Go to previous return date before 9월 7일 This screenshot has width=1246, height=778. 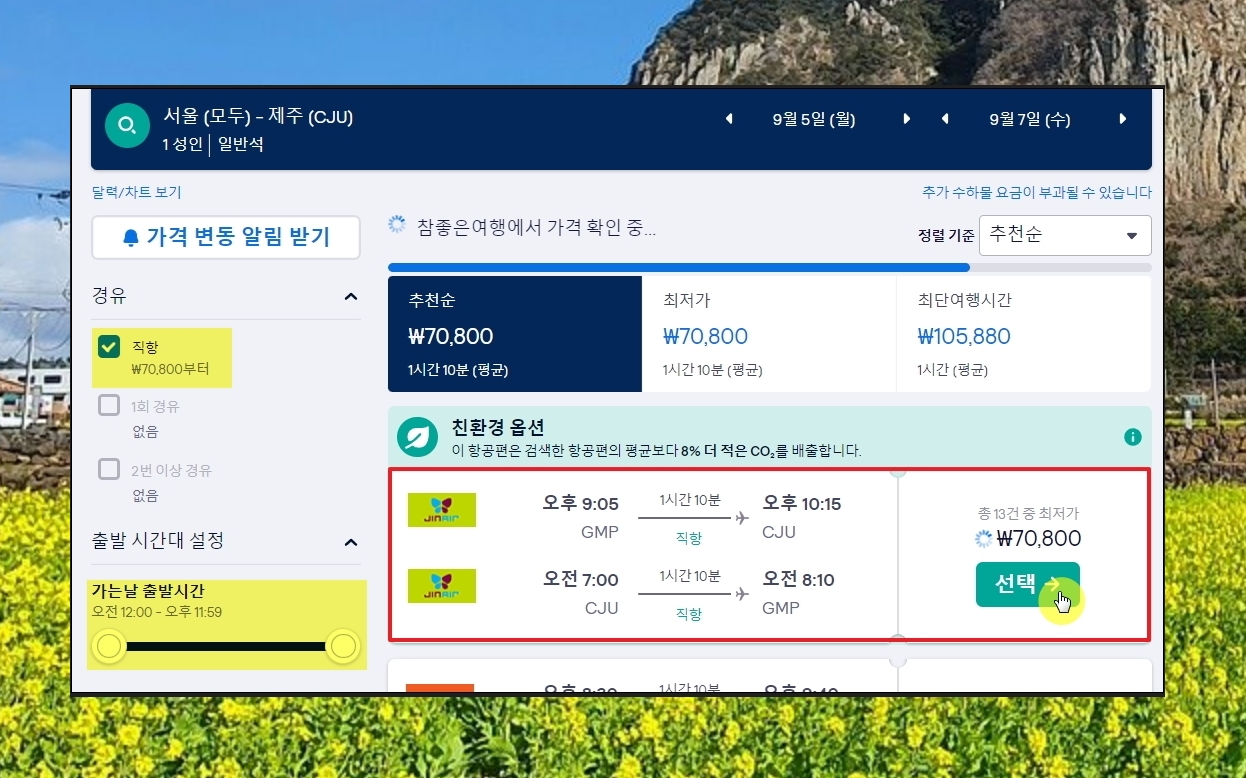click(945, 119)
